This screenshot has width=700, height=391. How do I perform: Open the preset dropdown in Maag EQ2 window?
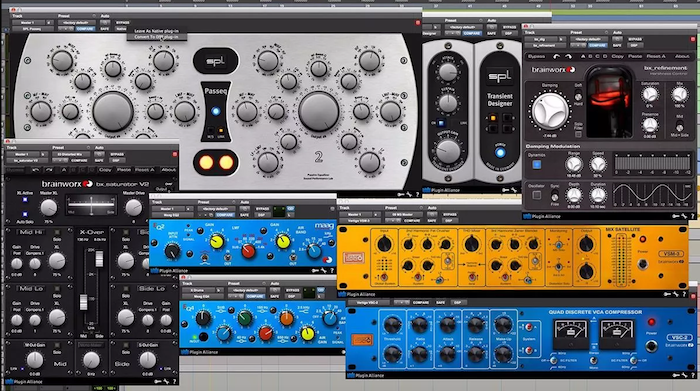pos(216,208)
